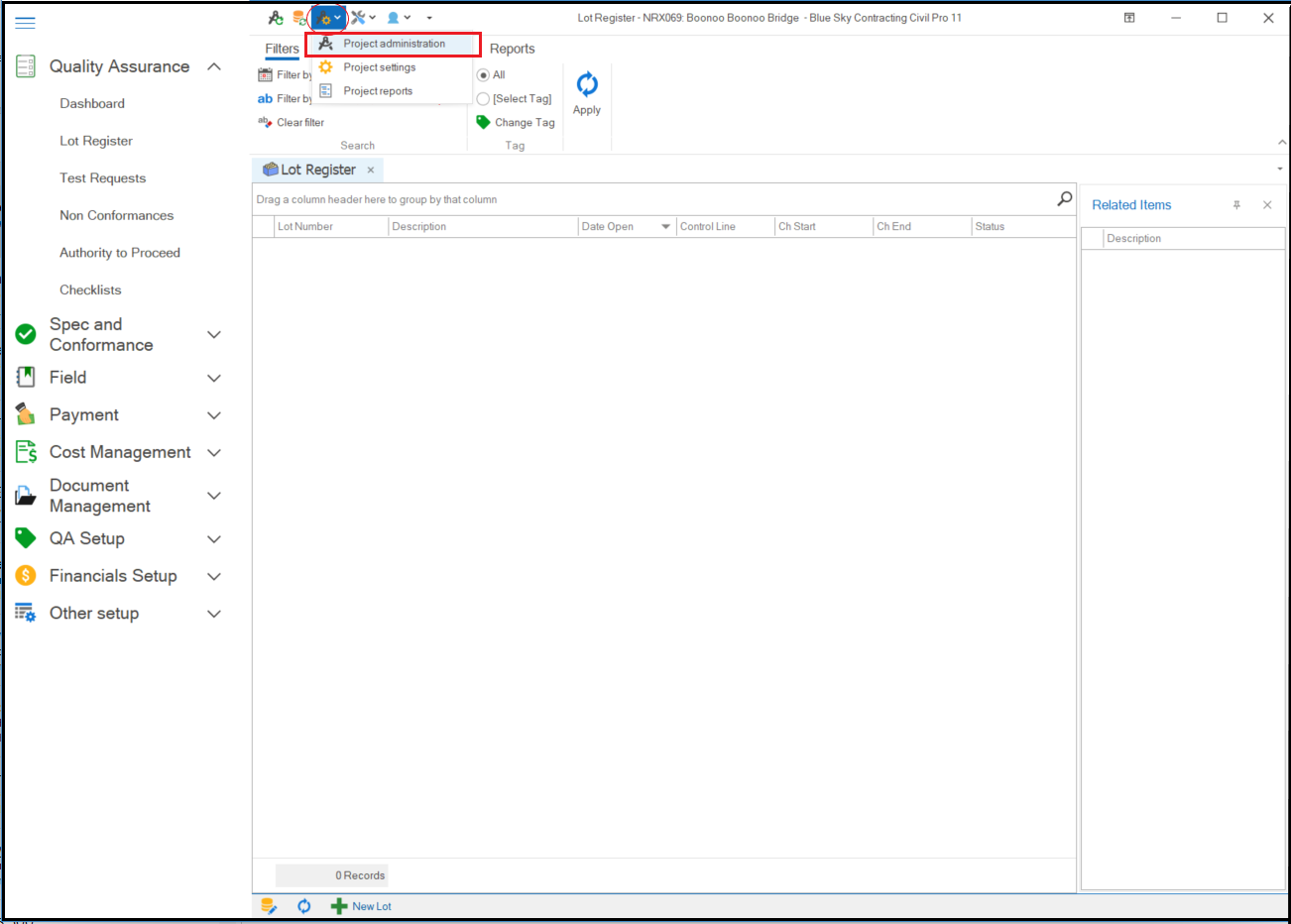Click the user profile icon in toolbar

(x=394, y=18)
